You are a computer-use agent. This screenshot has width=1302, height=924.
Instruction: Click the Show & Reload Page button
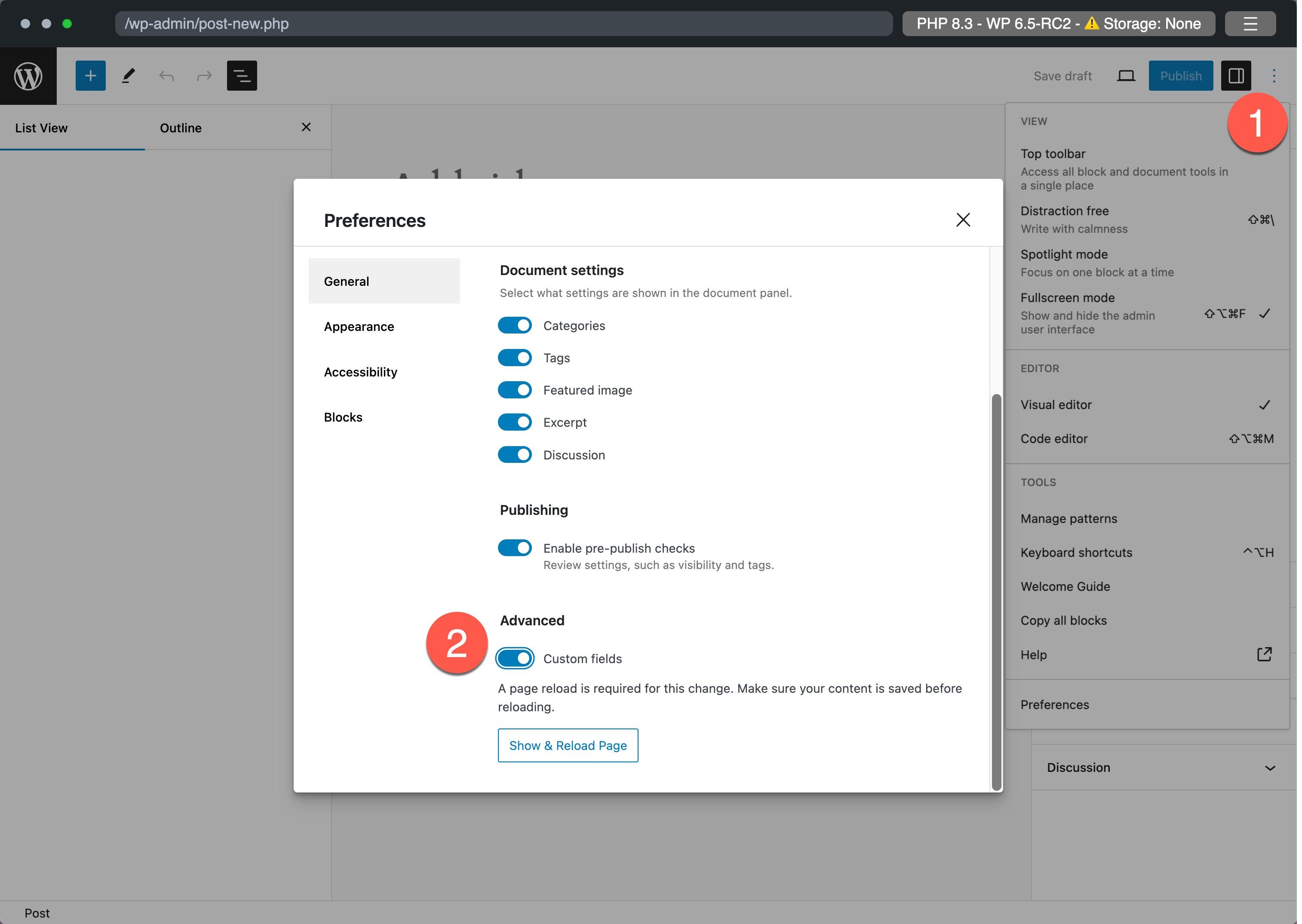click(568, 745)
